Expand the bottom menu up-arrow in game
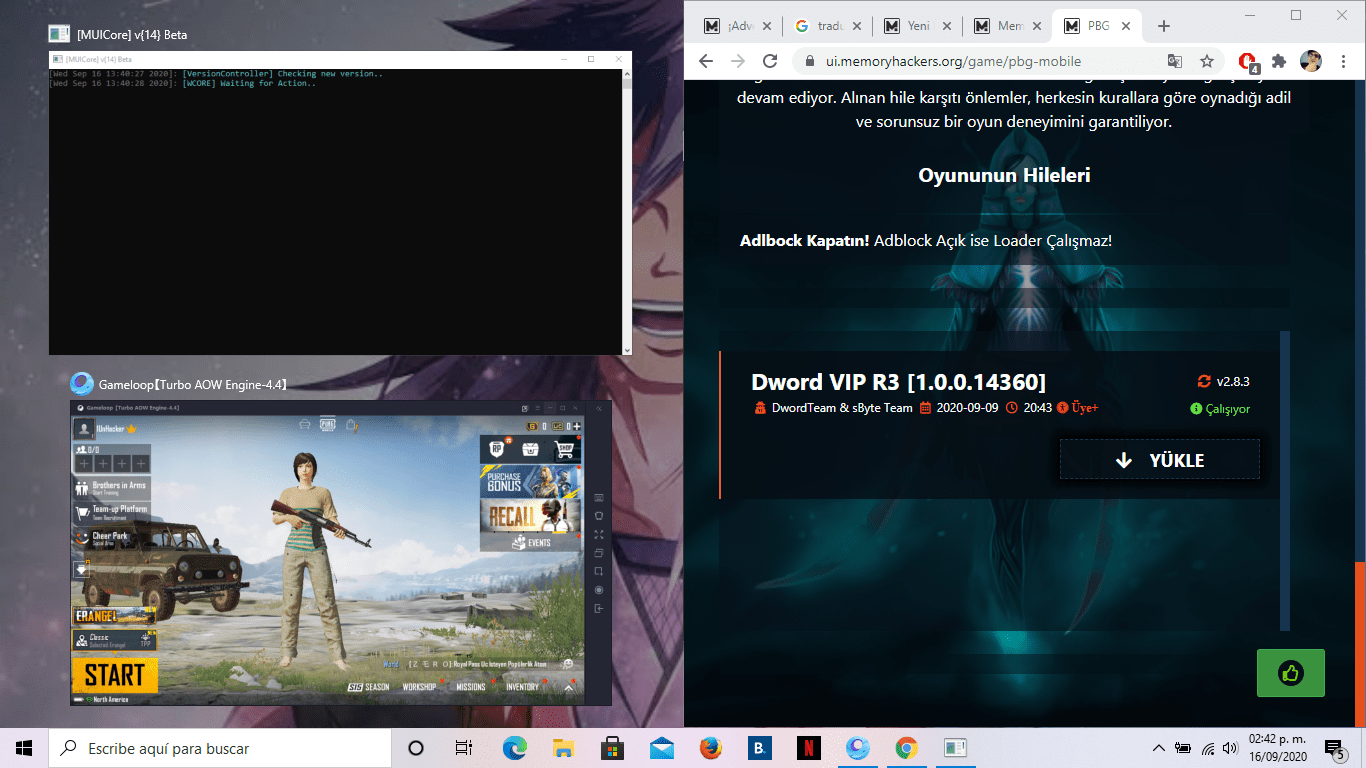The width and height of the screenshot is (1366, 768). [569, 687]
